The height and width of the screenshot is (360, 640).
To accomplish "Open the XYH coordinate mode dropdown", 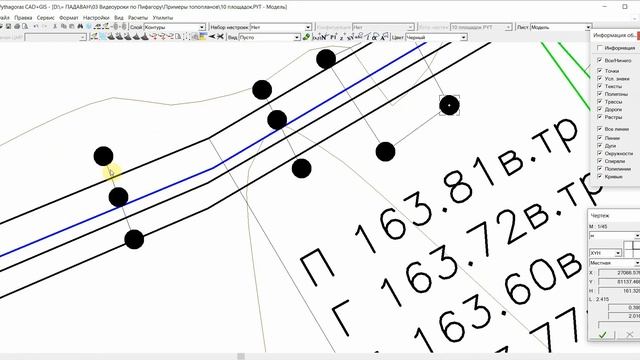I will click(605, 253).
